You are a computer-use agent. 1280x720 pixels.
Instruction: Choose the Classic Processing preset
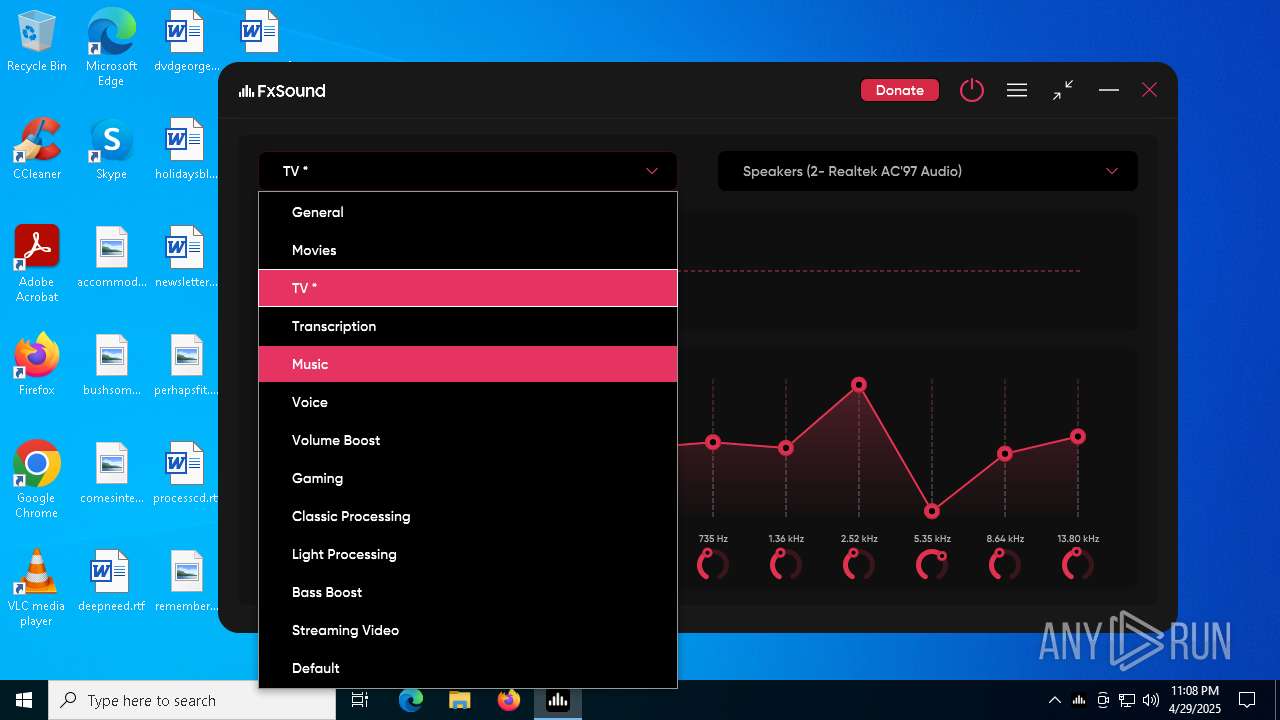click(x=468, y=516)
